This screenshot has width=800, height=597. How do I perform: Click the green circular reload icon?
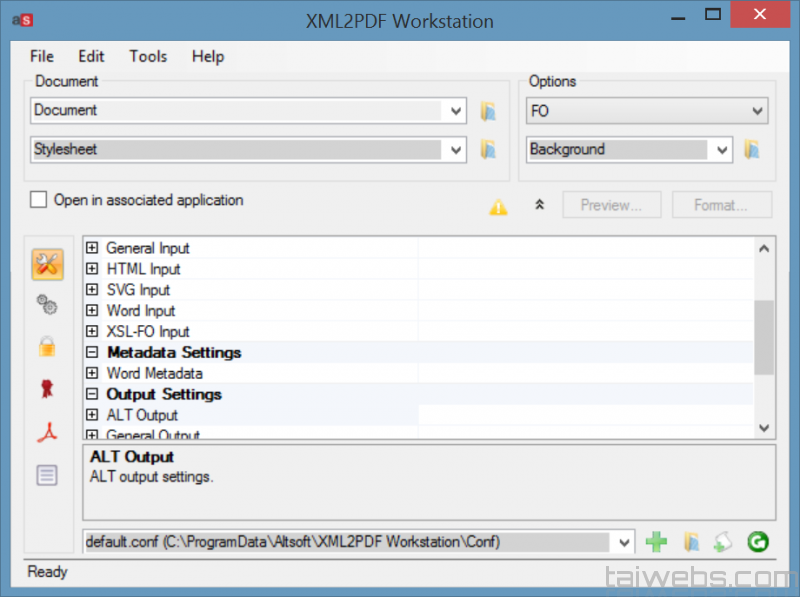click(x=757, y=542)
